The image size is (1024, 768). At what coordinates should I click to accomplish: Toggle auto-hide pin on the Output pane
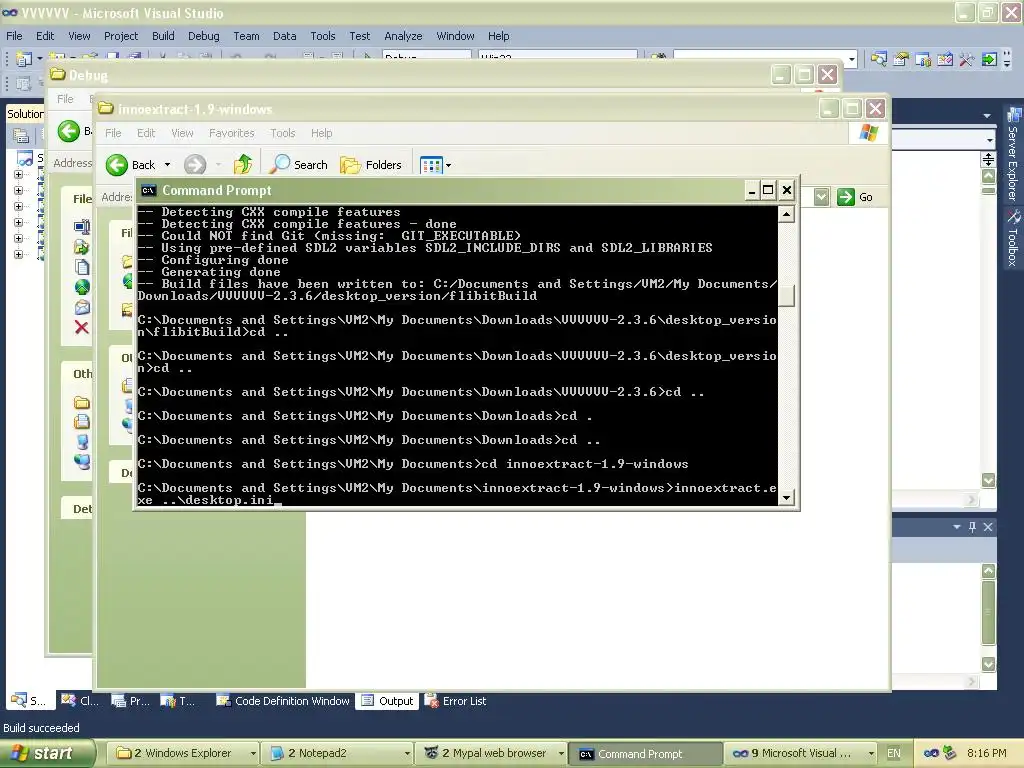pos(972,526)
